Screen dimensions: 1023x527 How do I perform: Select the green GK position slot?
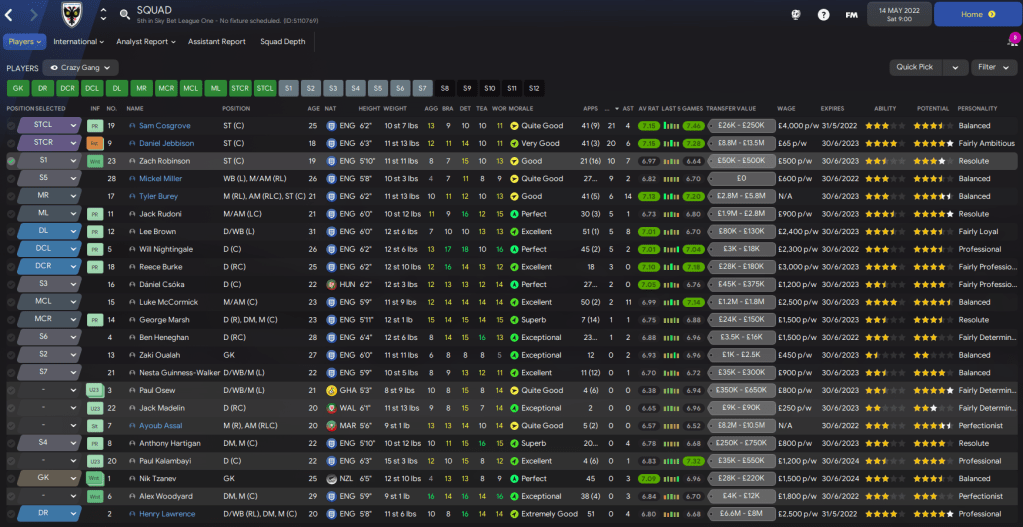click(17, 88)
